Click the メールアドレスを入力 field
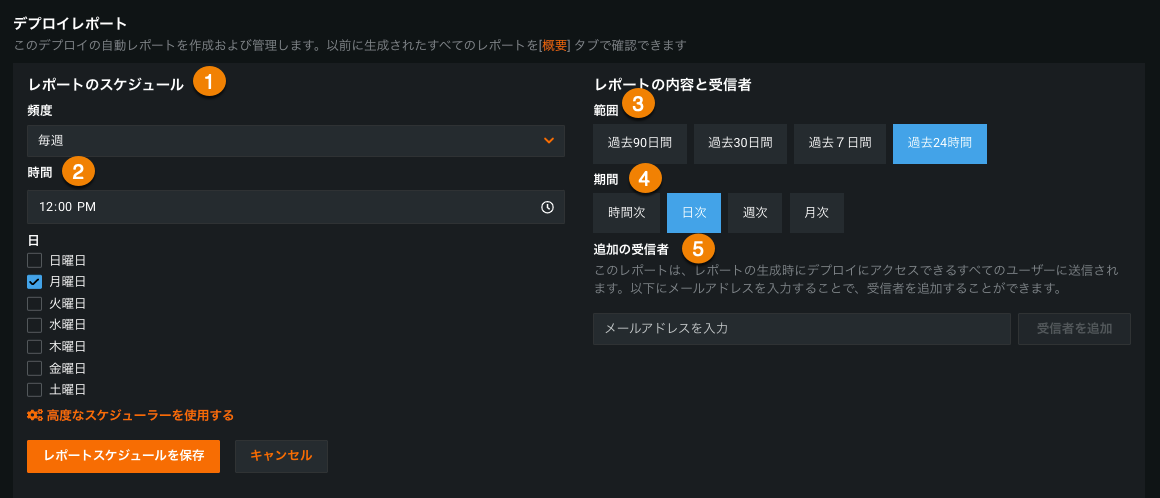The height and width of the screenshot is (498, 1160). click(801, 328)
